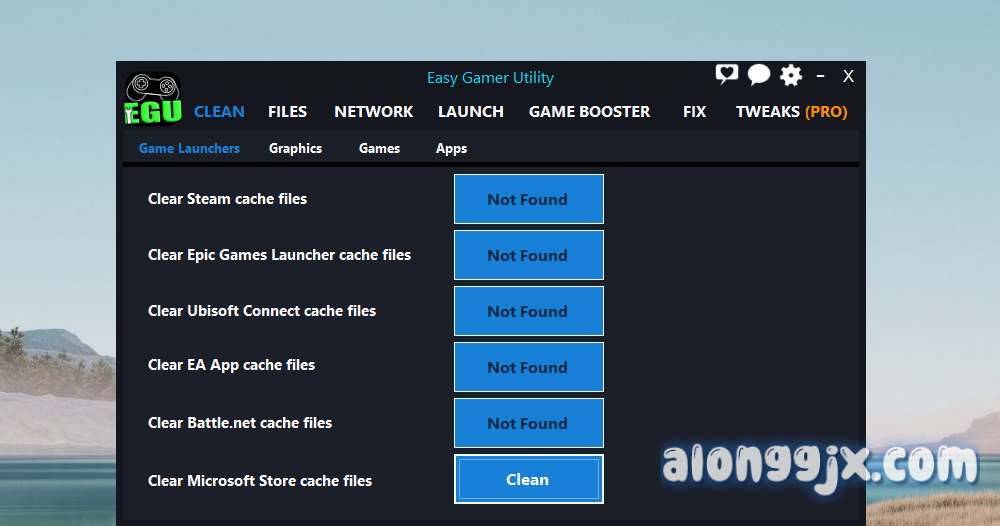Open the Games tab

[379, 148]
